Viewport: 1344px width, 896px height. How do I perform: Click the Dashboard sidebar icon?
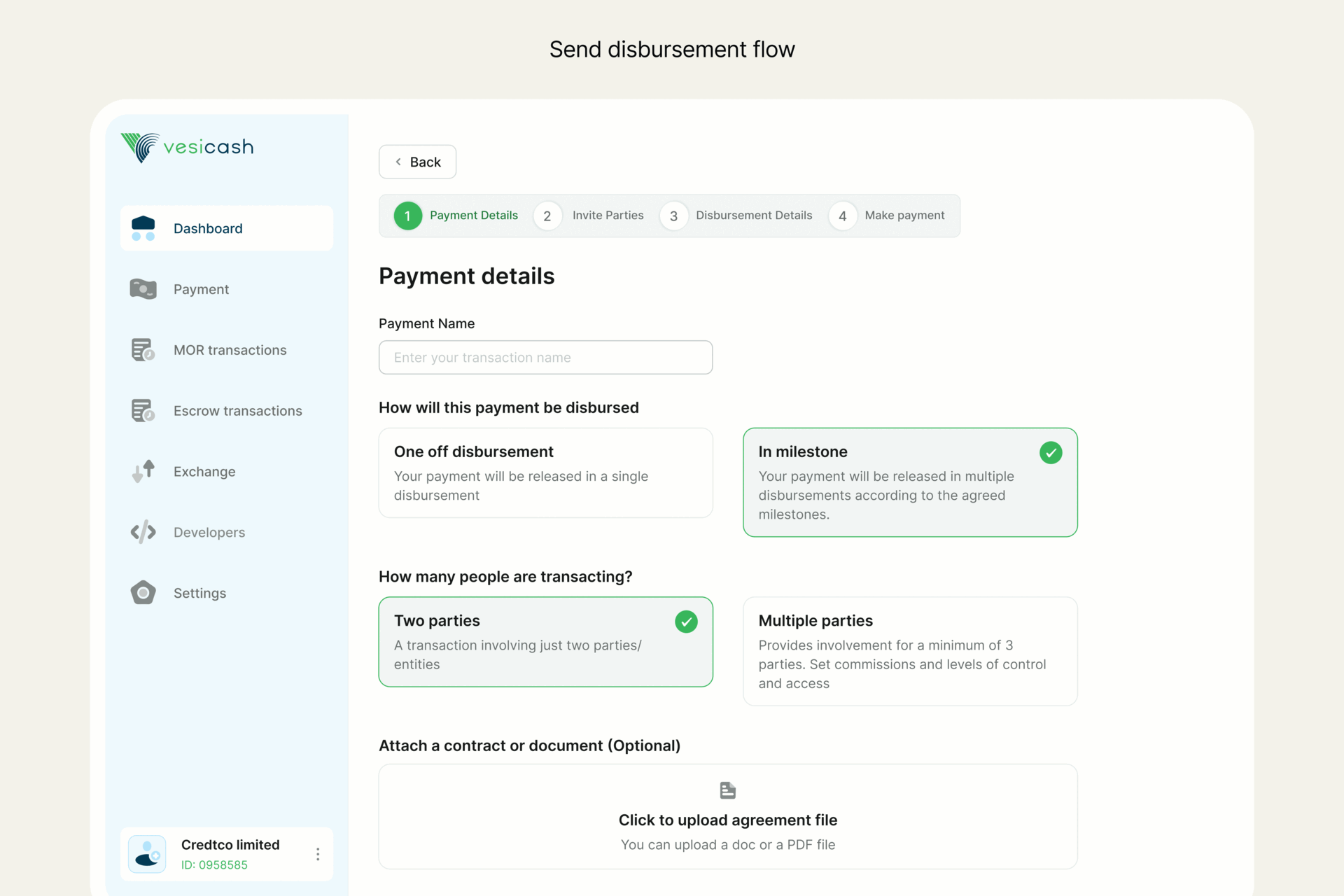(143, 228)
